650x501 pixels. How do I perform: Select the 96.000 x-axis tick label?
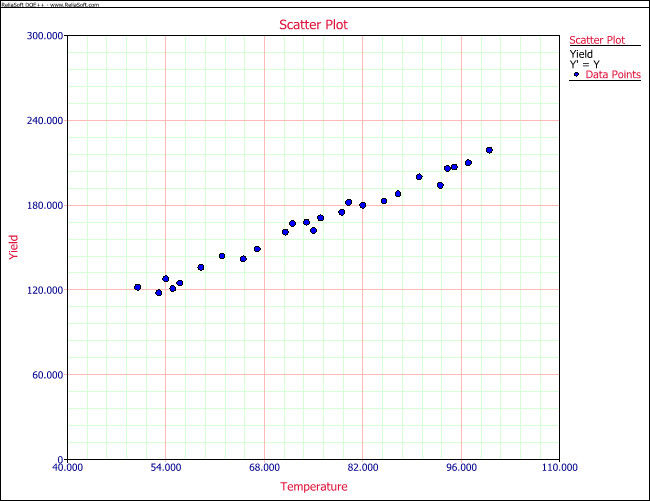coord(461,467)
